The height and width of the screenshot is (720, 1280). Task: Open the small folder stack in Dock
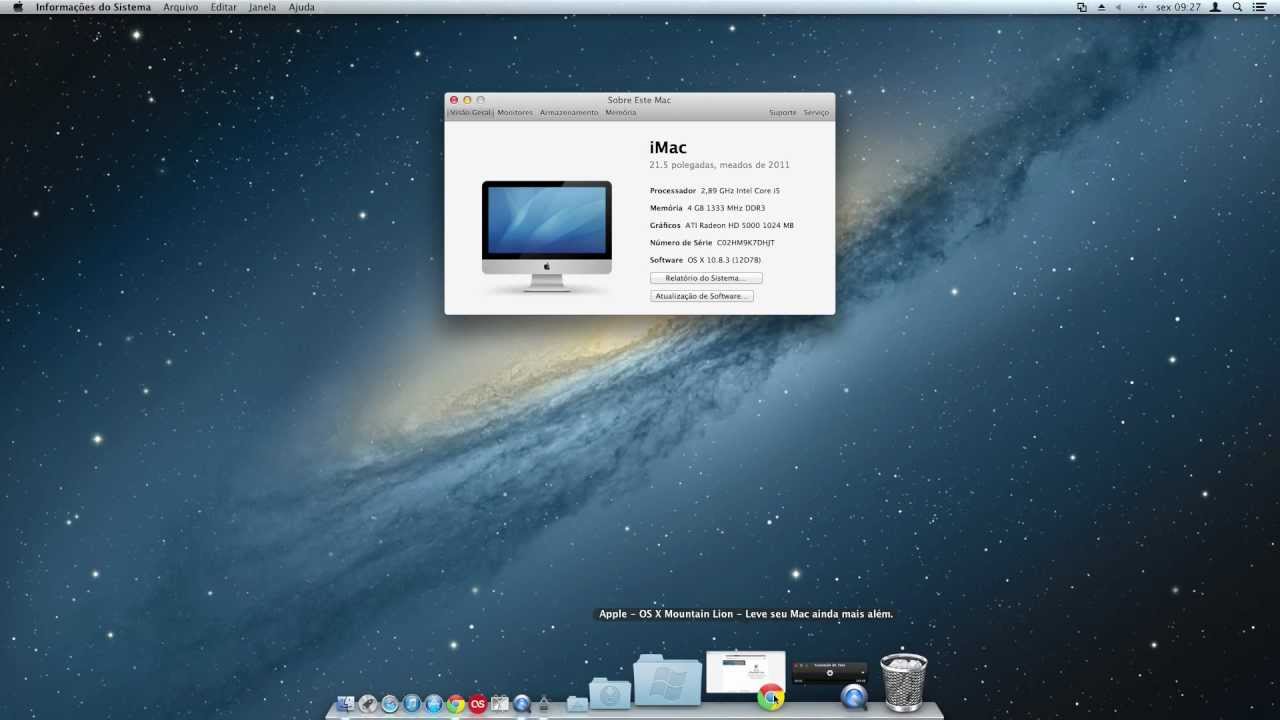point(577,704)
